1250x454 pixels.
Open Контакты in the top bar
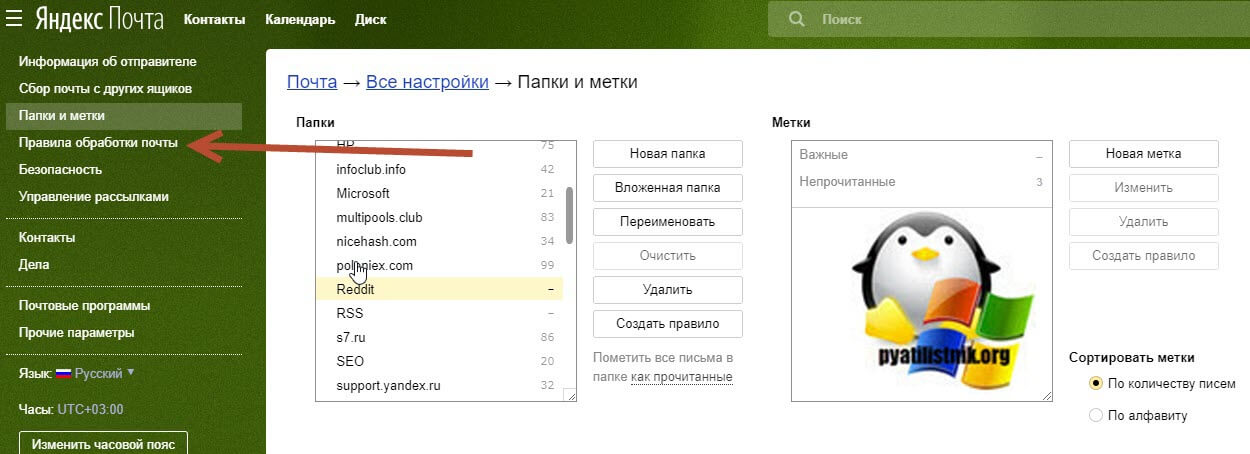[214, 19]
